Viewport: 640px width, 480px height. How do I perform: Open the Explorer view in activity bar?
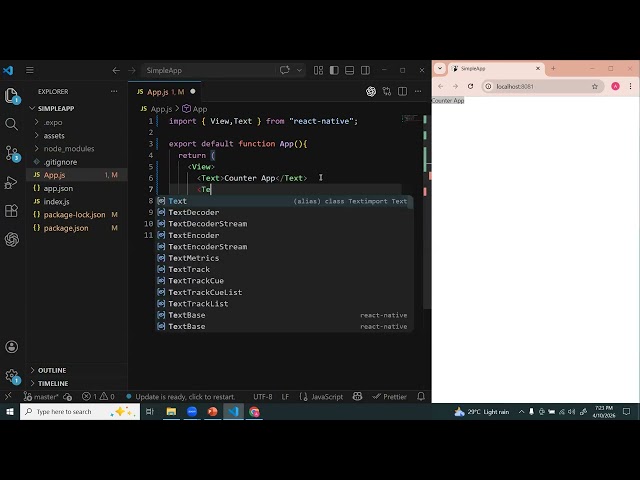[x=11, y=96]
